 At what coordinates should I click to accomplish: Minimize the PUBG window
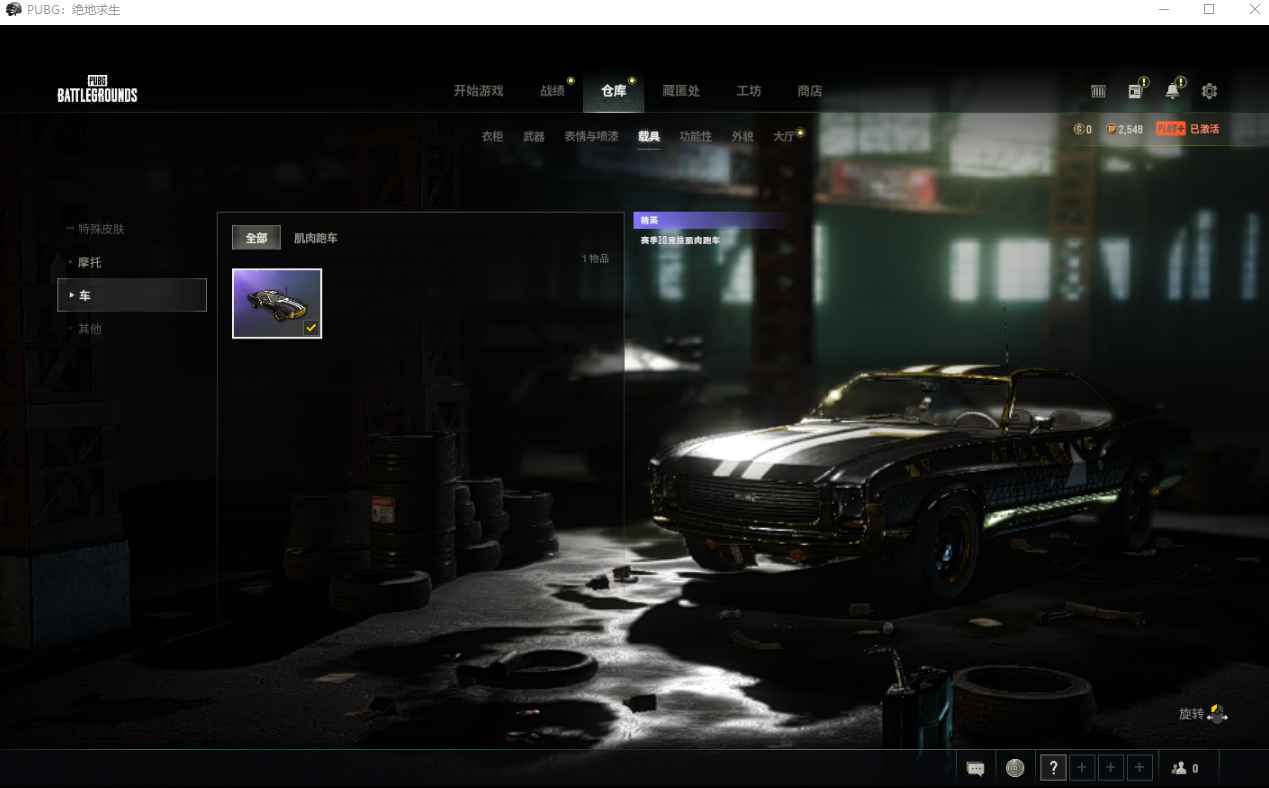pyautogui.click(x=1164, y=9)
